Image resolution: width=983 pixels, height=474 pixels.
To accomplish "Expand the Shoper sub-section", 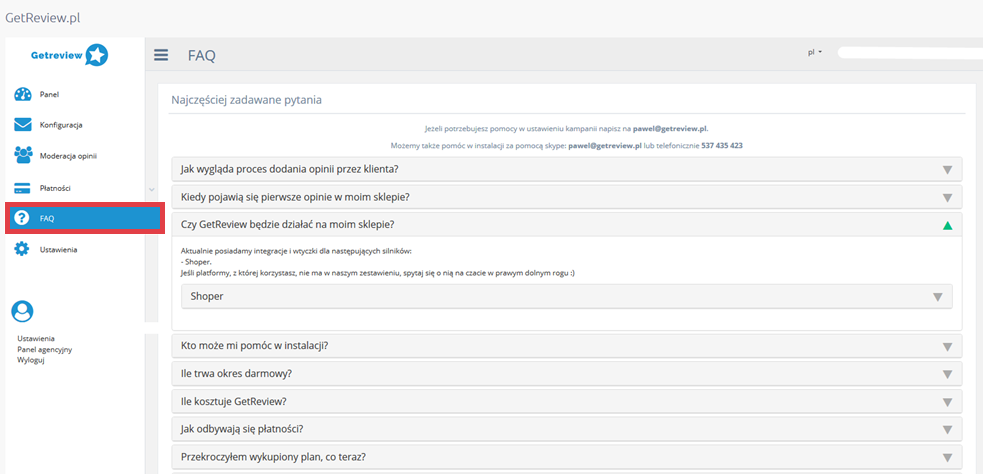I will click(x=567, y=297).
